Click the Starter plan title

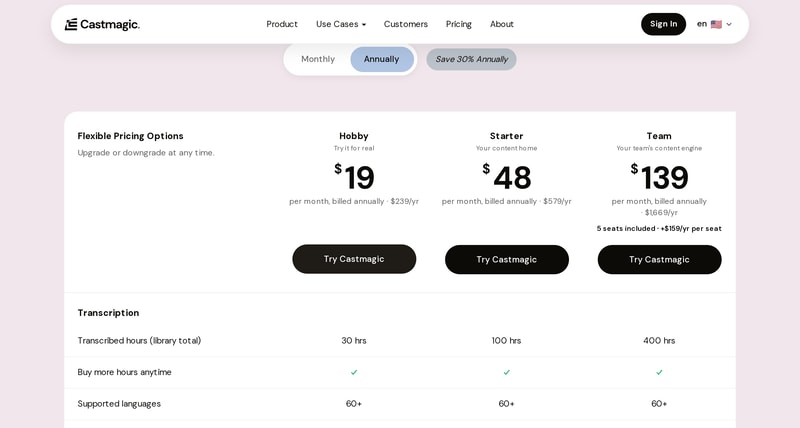tap(507, 136)
